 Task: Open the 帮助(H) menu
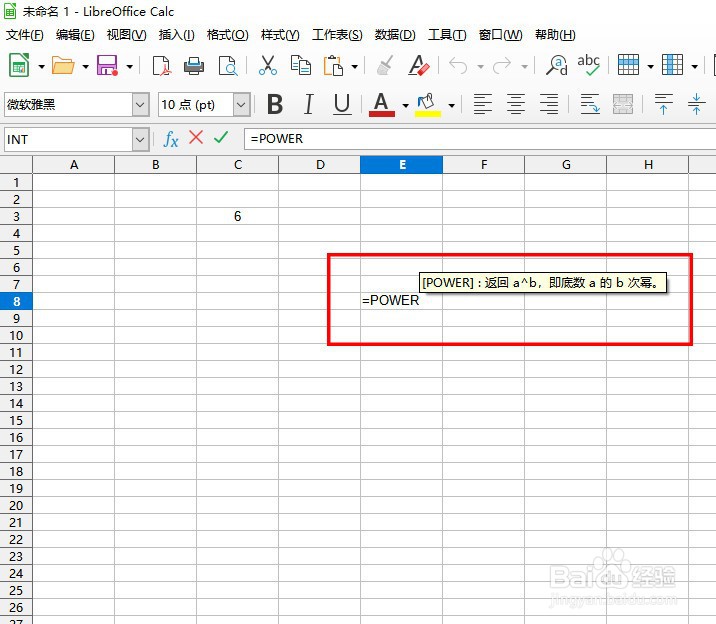pos(555,35)
